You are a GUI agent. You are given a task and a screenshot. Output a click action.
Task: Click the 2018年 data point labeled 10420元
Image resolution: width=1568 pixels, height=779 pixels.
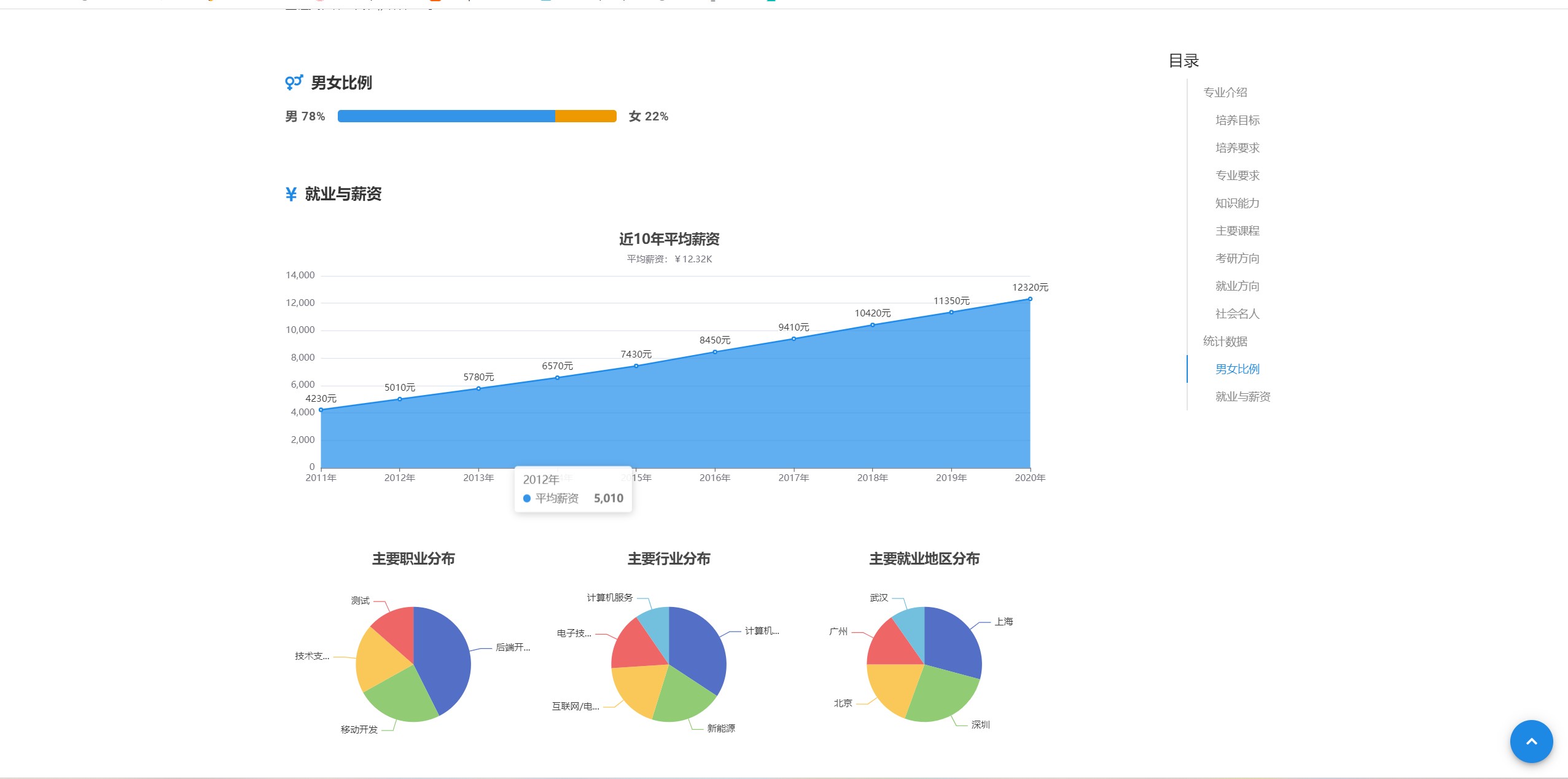tap(873, 325)
